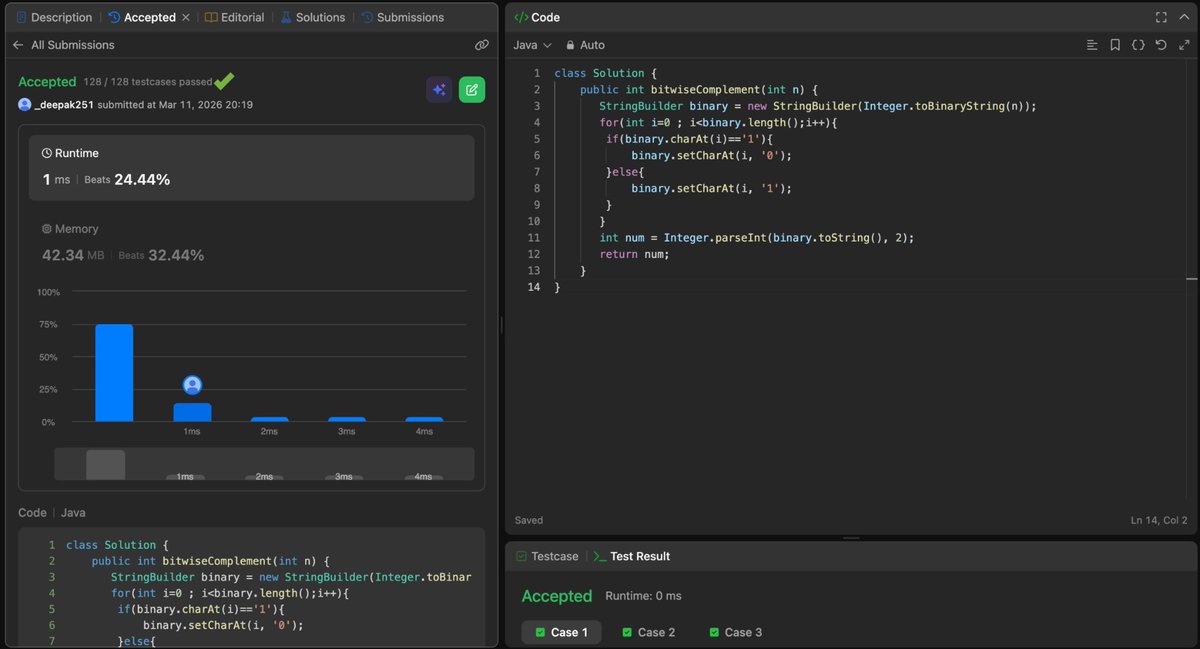Viewport: 1200px width, 649px height.
Task: Select the Memory stats card
Action: pos(251,243)
